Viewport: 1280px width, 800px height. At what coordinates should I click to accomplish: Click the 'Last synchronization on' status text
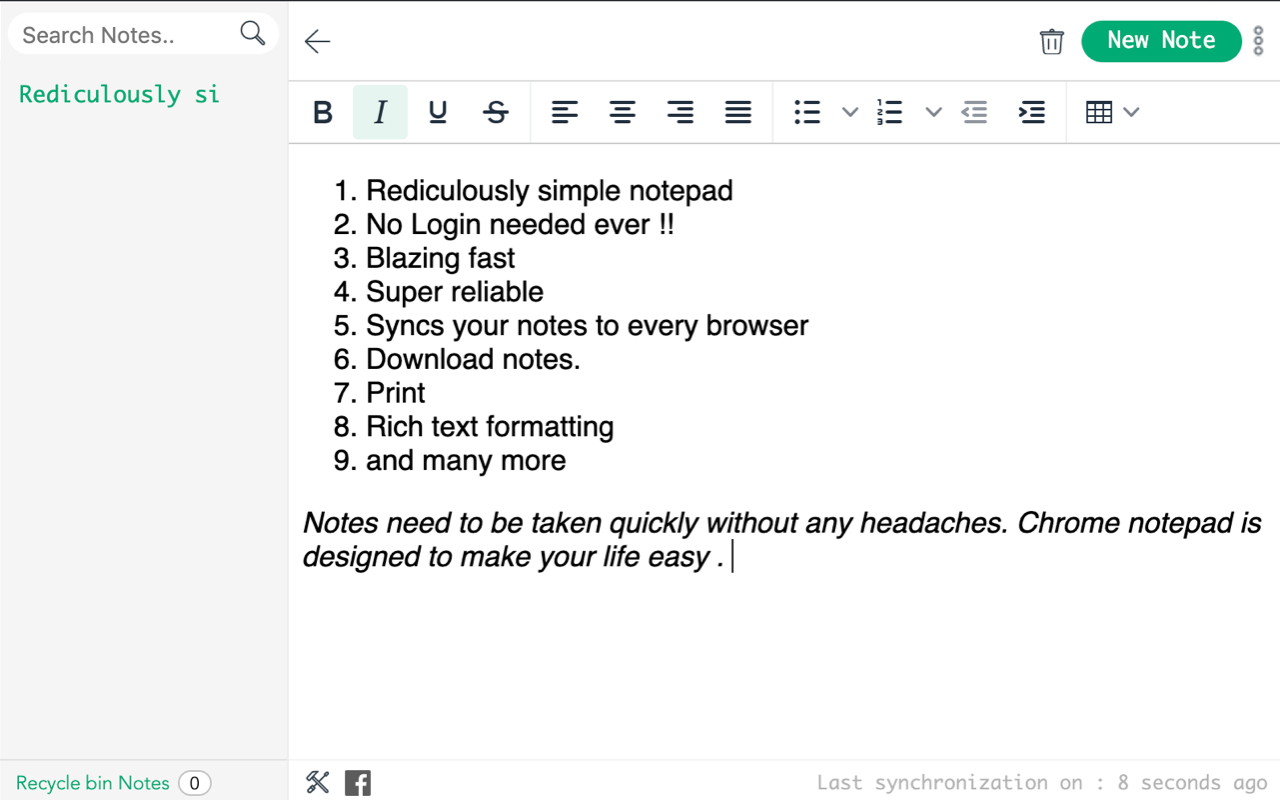point(1042,783)
